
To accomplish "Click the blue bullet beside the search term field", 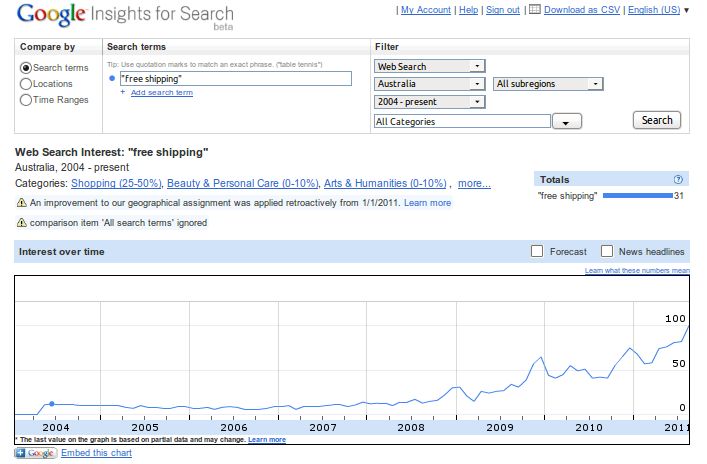I will (112, 78).
